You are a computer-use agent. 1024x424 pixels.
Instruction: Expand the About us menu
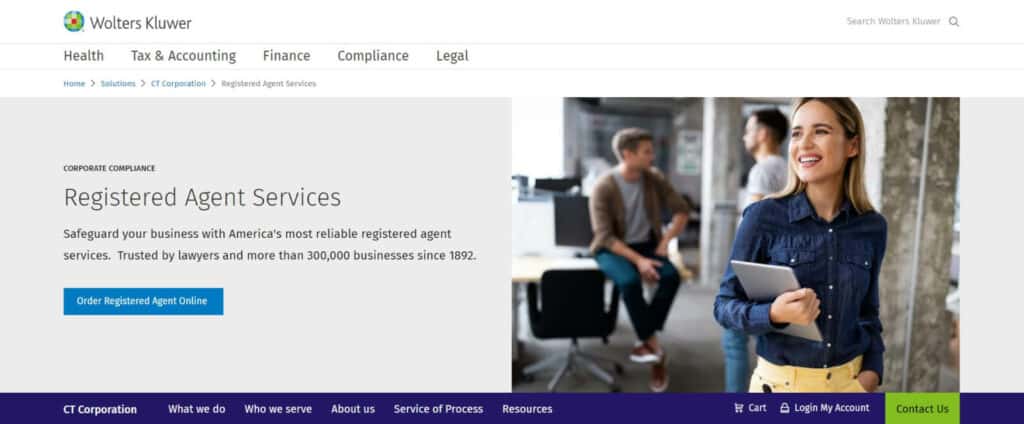click(x=353, y=409)
